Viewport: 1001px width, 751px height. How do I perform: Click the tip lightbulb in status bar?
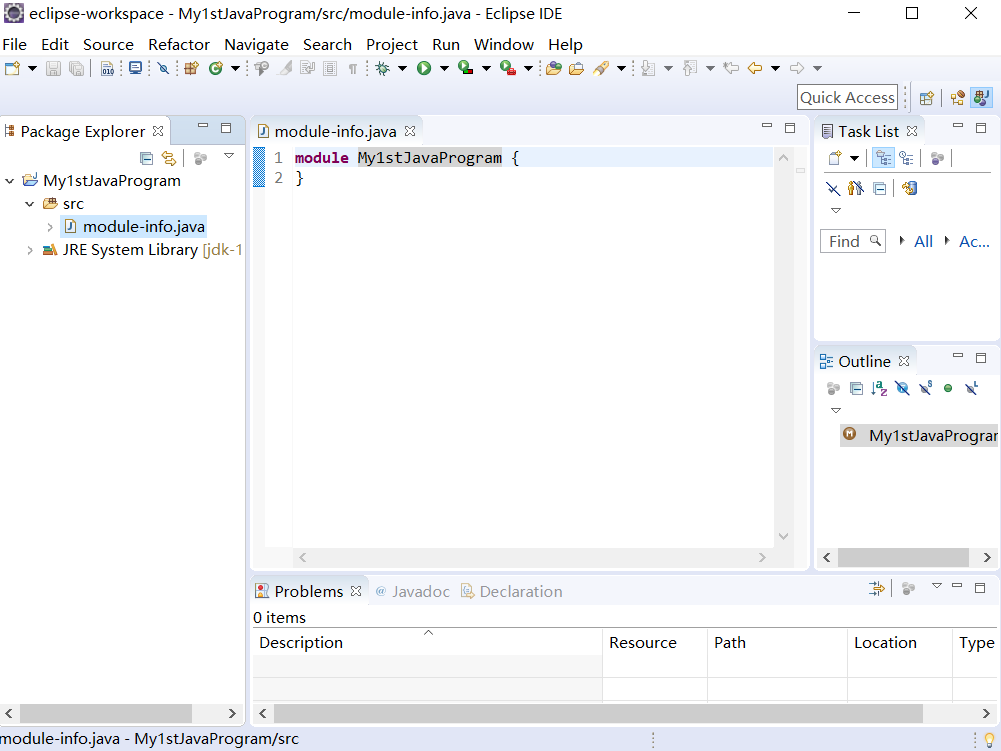pos(989,739)
